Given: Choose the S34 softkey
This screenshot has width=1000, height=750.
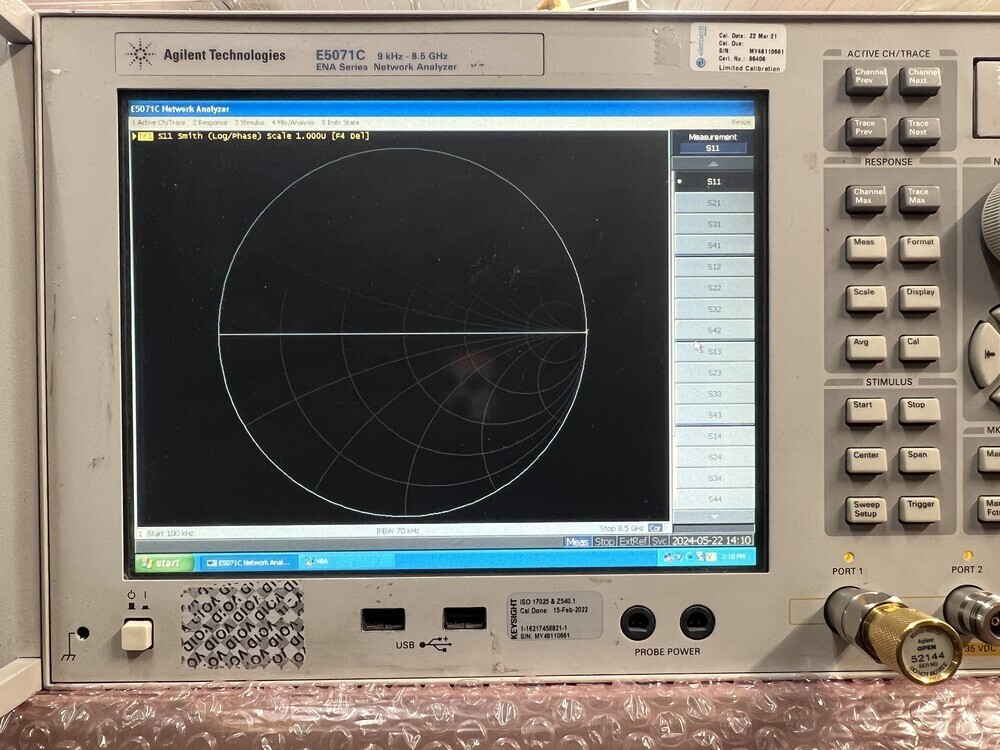Looking at the screenshot, I should point(714,478).
